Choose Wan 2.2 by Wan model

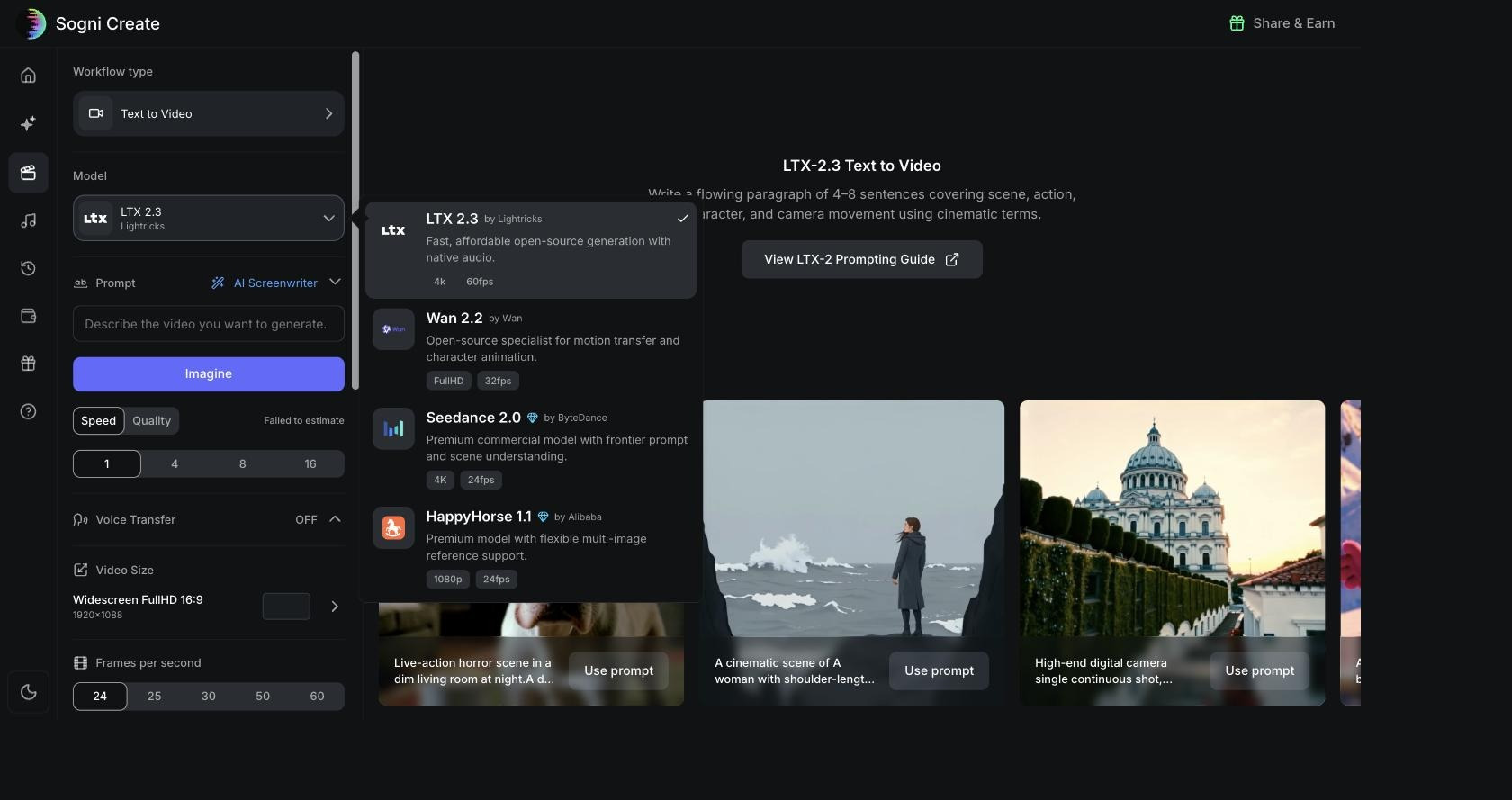pyautogui.click(x=531, y=348)
